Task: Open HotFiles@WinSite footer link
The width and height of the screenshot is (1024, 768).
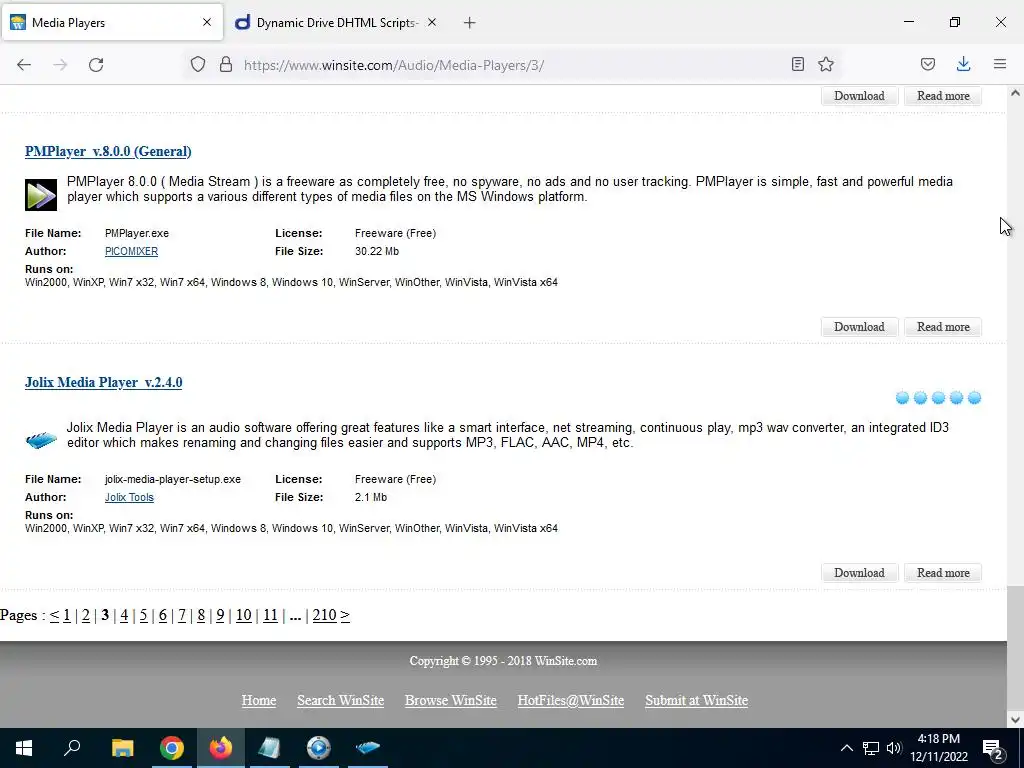Action: coord(571,701)
